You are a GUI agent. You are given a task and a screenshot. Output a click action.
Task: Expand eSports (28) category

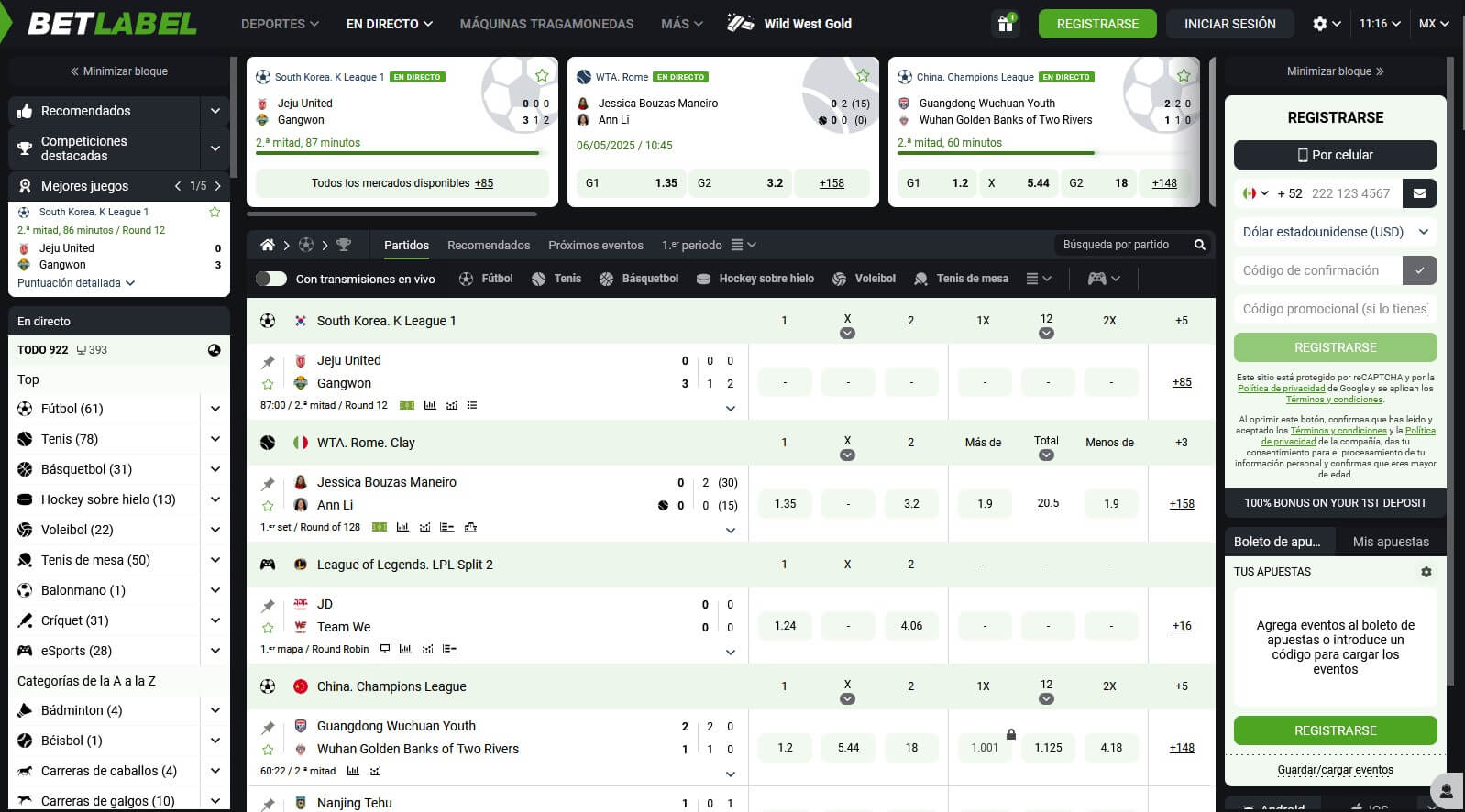(x=215, y=651)
